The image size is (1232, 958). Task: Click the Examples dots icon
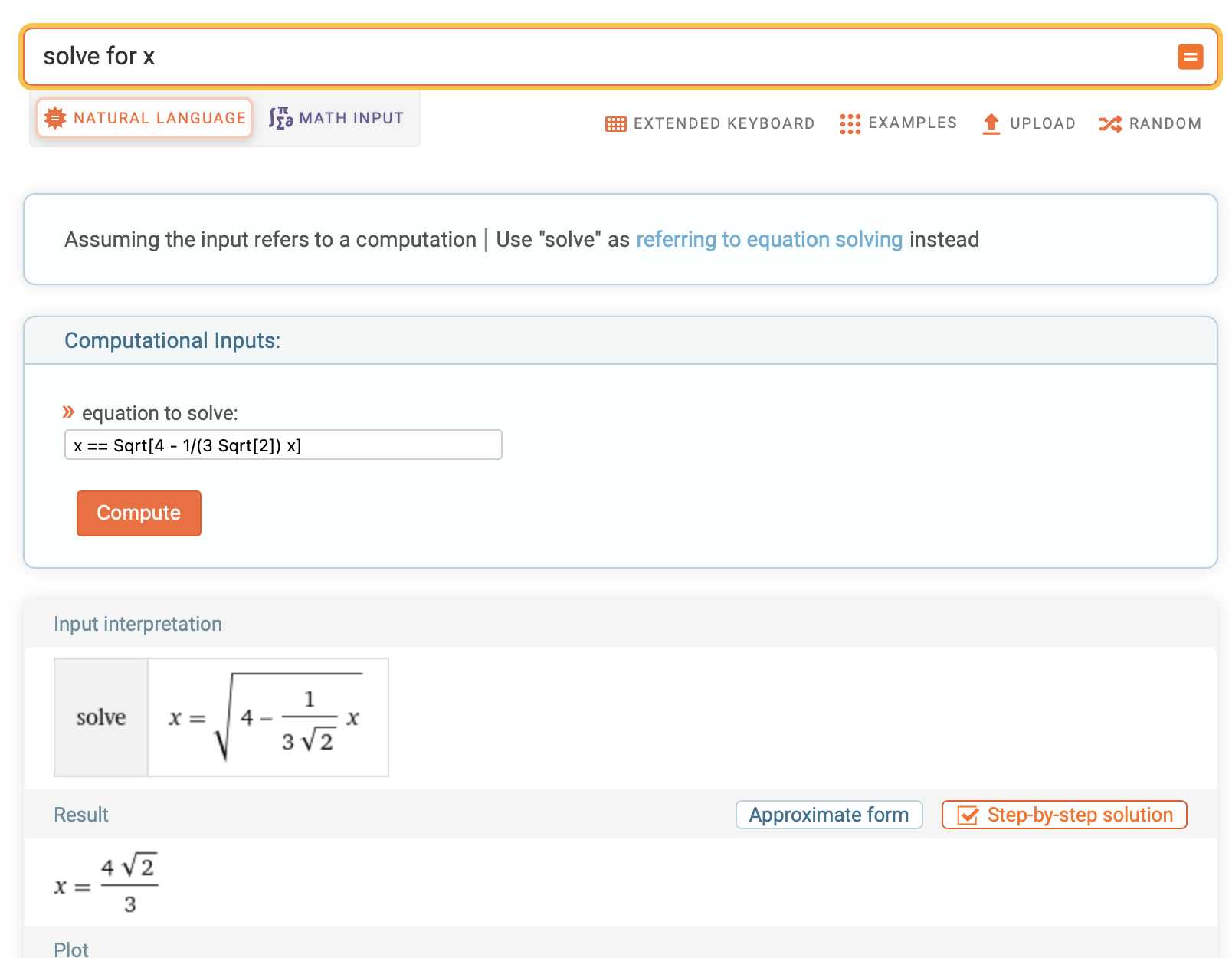pos(850,124)
